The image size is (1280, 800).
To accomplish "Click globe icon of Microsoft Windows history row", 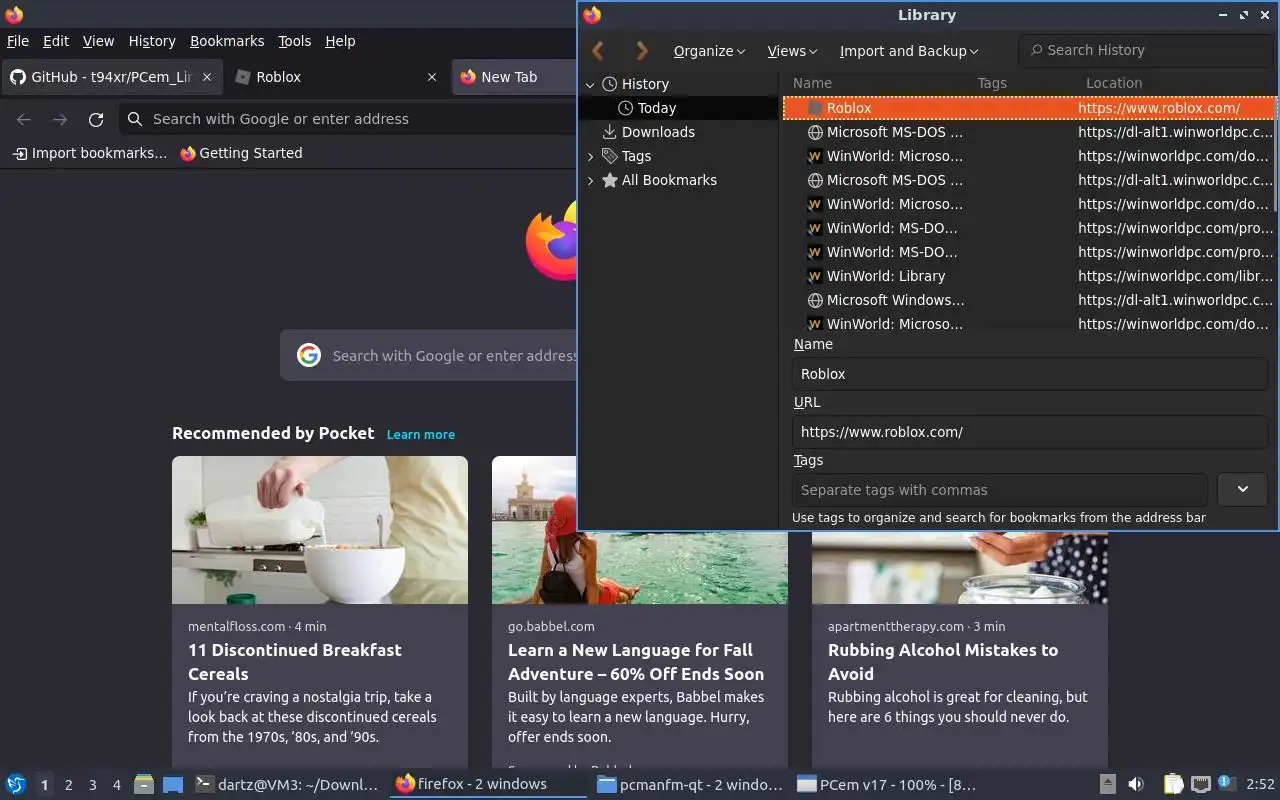I will pyautogui.click(x=815, y=300).
